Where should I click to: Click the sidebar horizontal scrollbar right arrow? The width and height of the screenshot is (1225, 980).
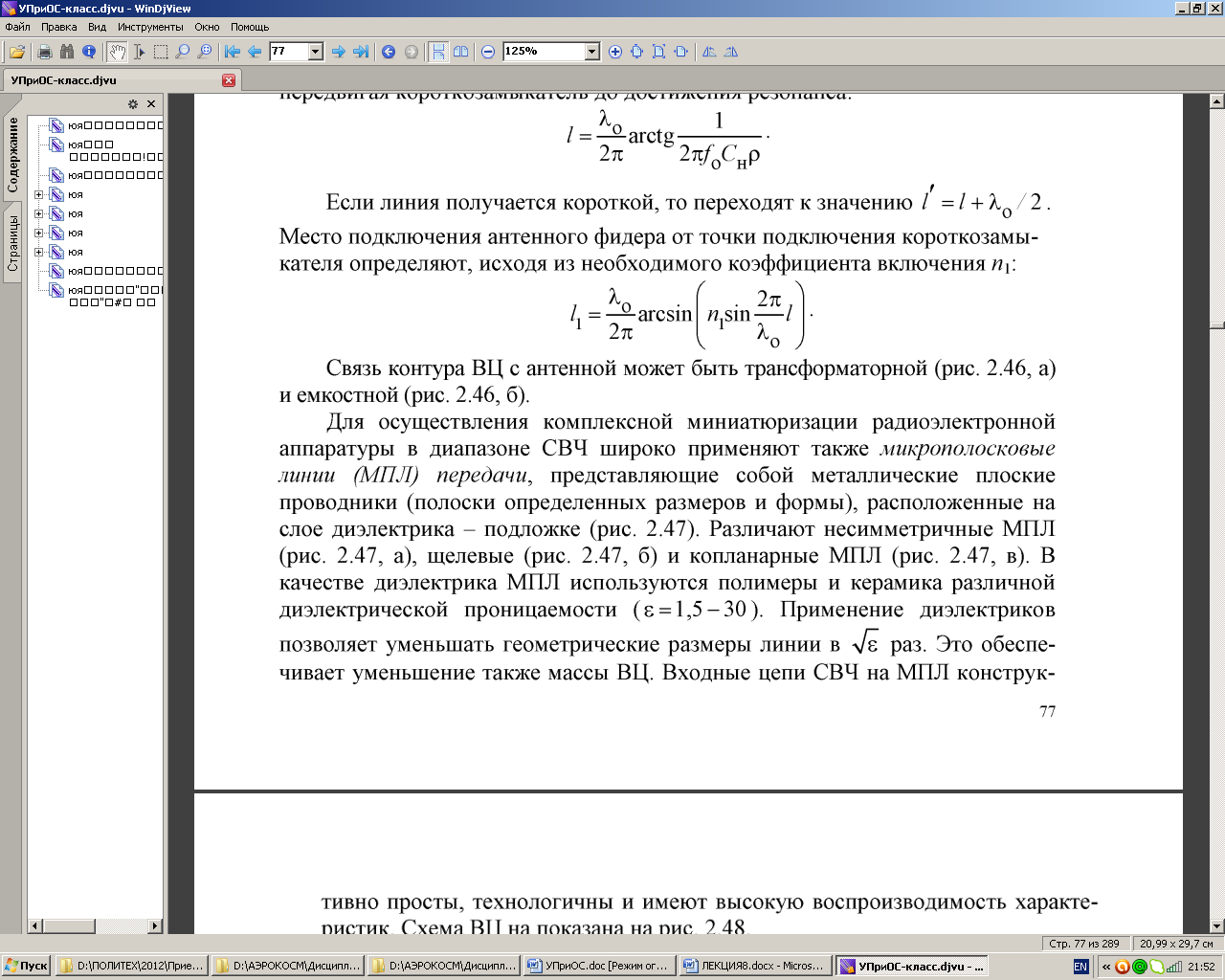(x=155, y=925)
